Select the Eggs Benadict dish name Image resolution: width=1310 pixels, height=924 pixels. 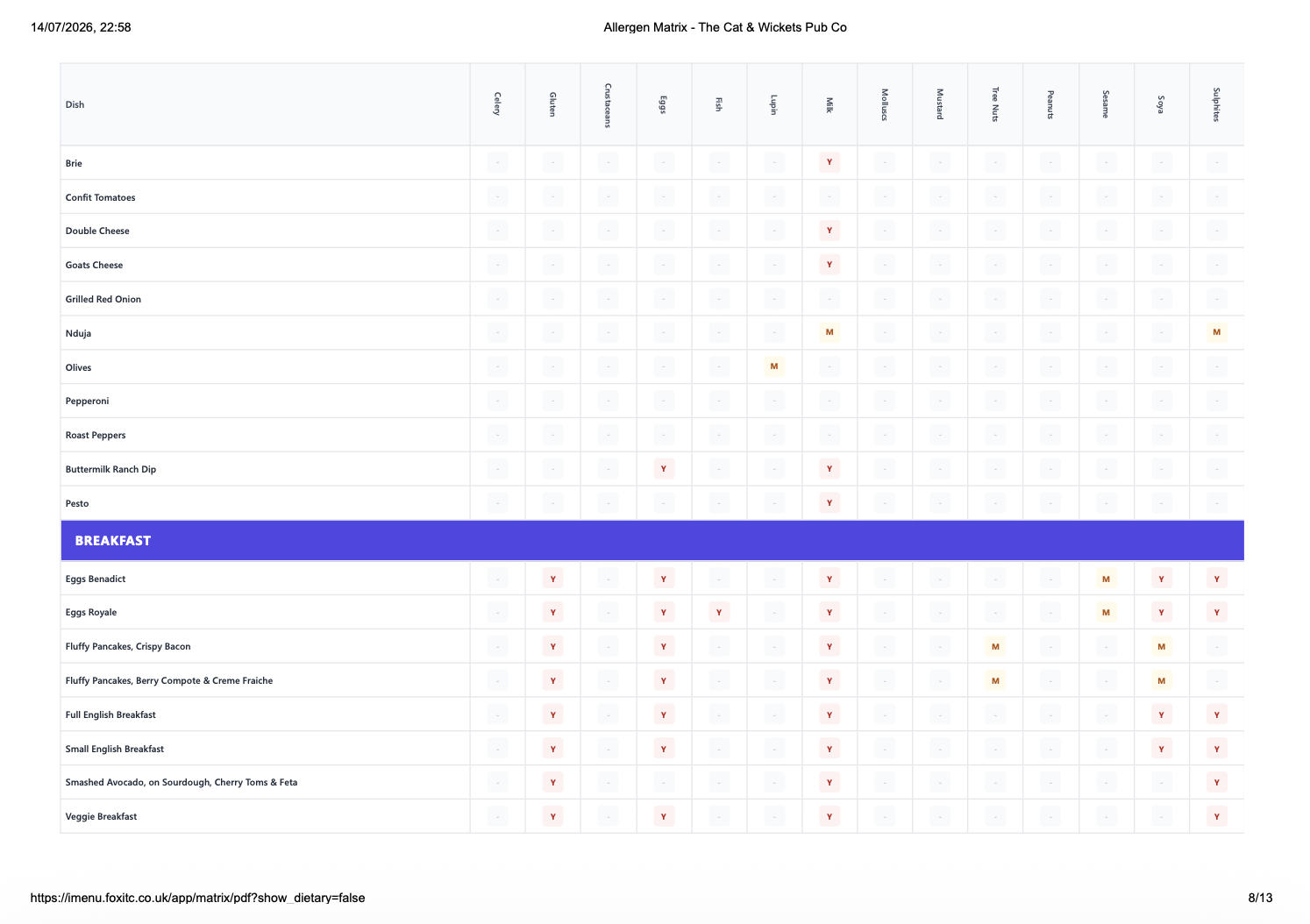[96, 579]
